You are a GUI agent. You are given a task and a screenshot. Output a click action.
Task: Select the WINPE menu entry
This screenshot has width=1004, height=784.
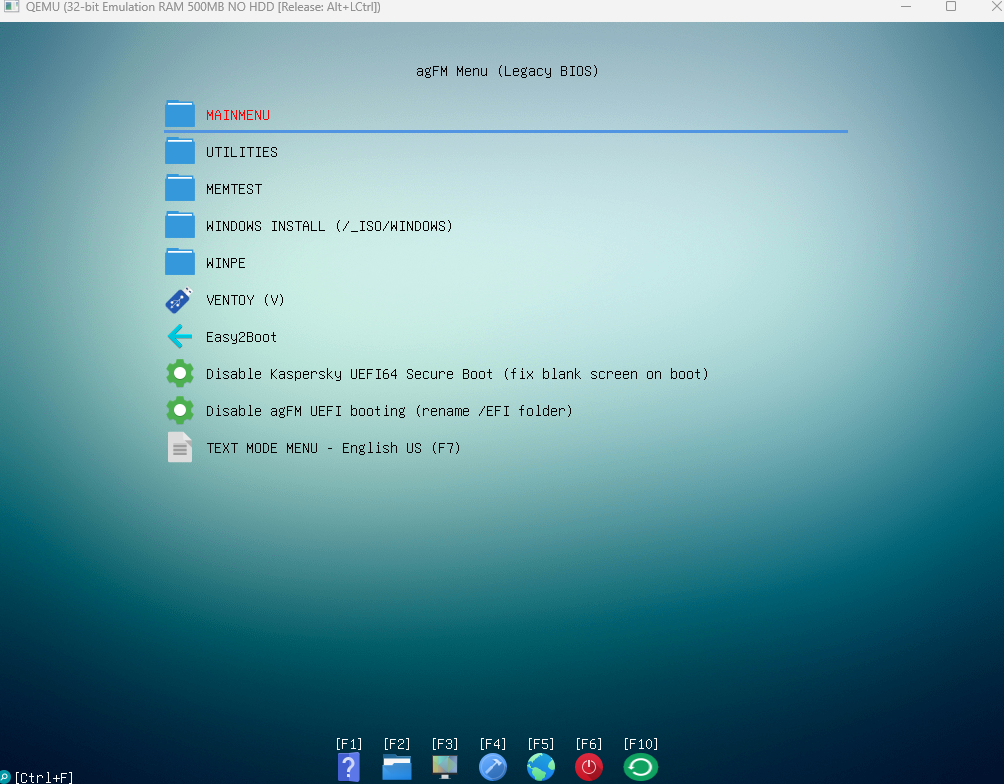click(x=225, y=263)
